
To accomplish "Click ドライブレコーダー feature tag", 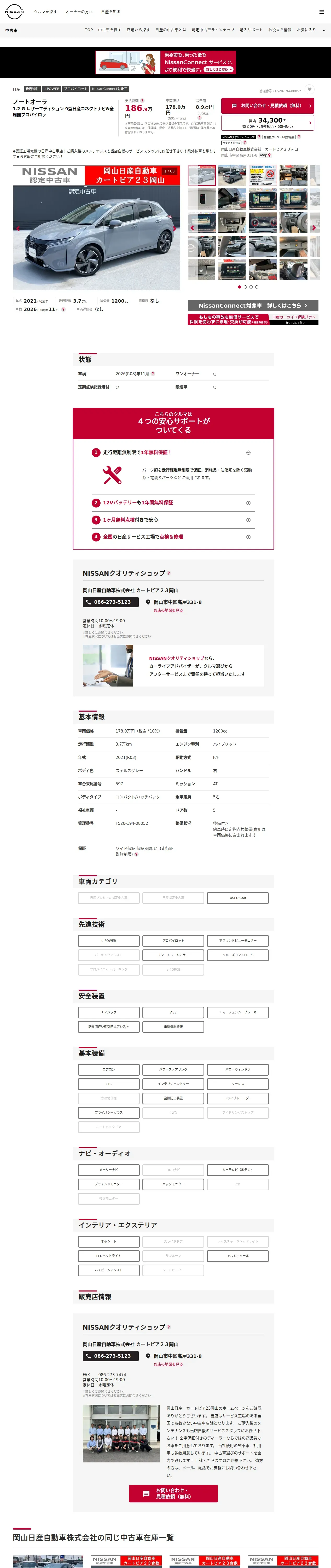I will point(238,1098).
